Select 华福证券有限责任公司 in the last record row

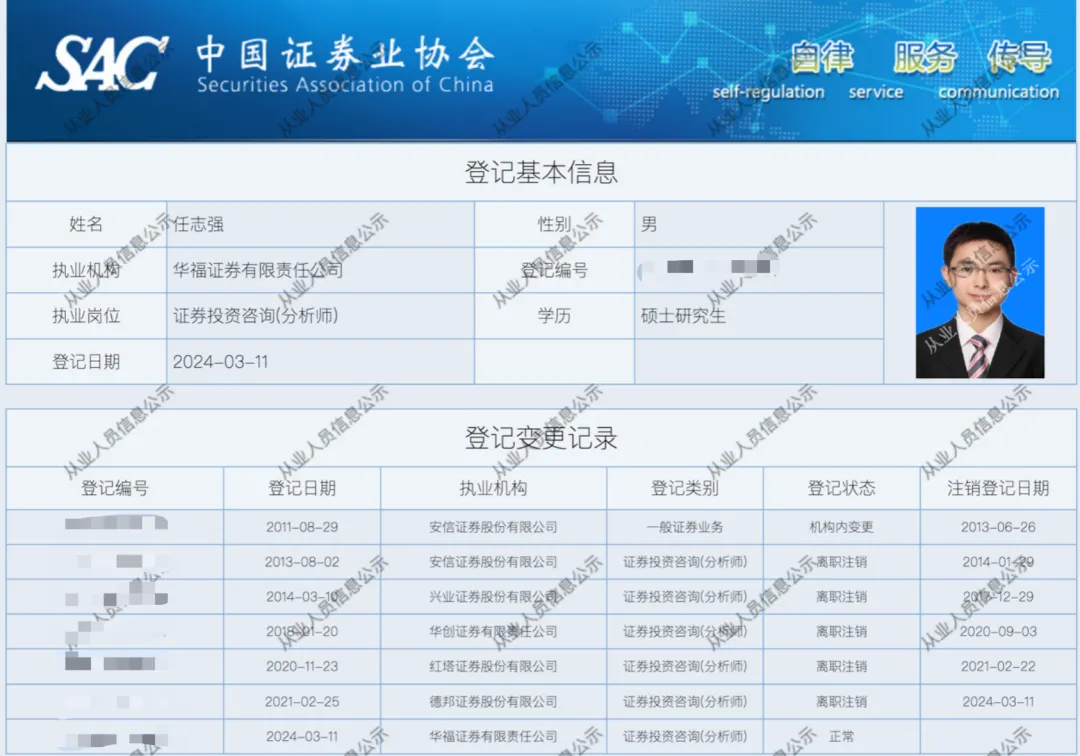click(493, 737)
